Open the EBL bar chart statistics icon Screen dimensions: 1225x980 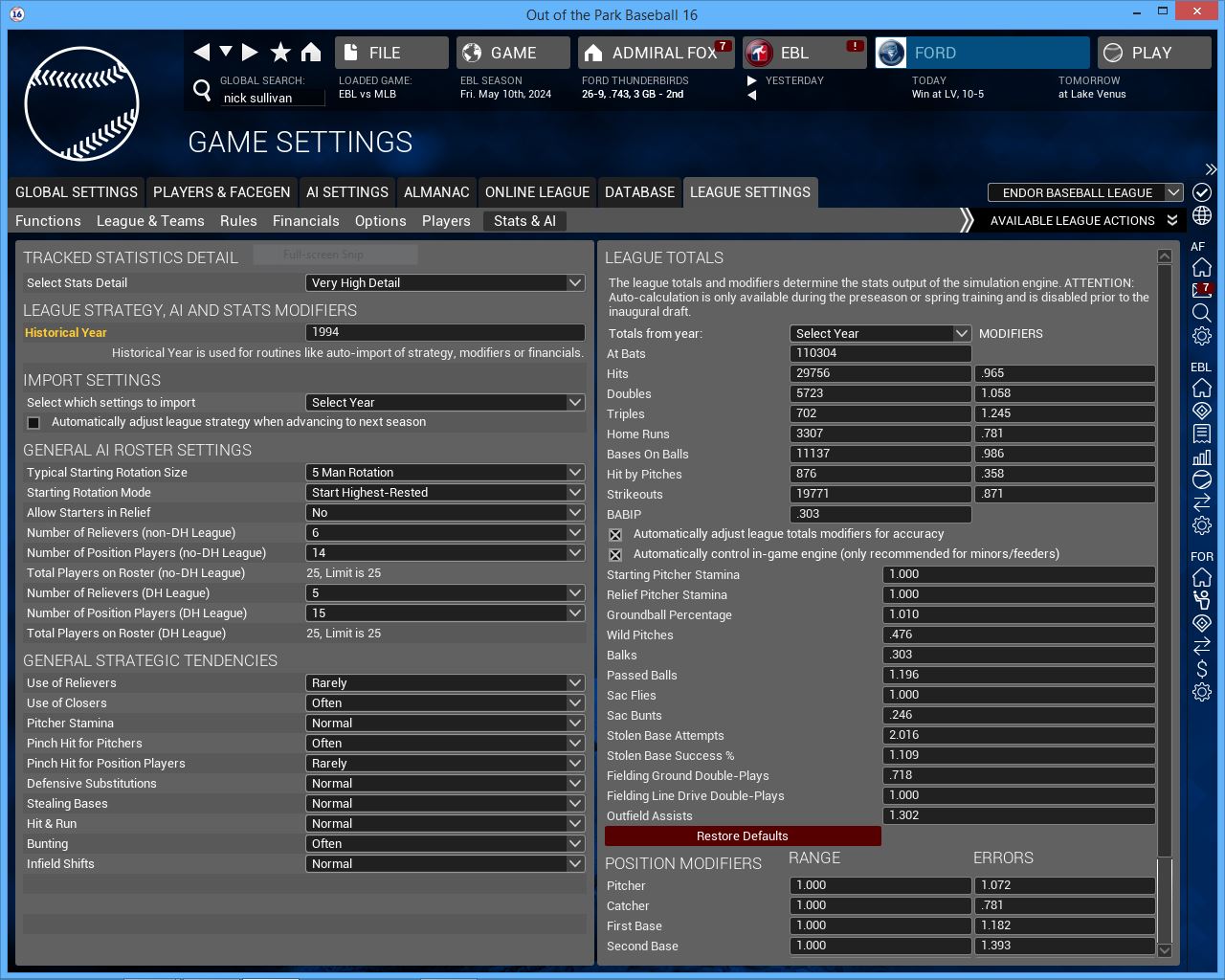tap(1202, 457)
